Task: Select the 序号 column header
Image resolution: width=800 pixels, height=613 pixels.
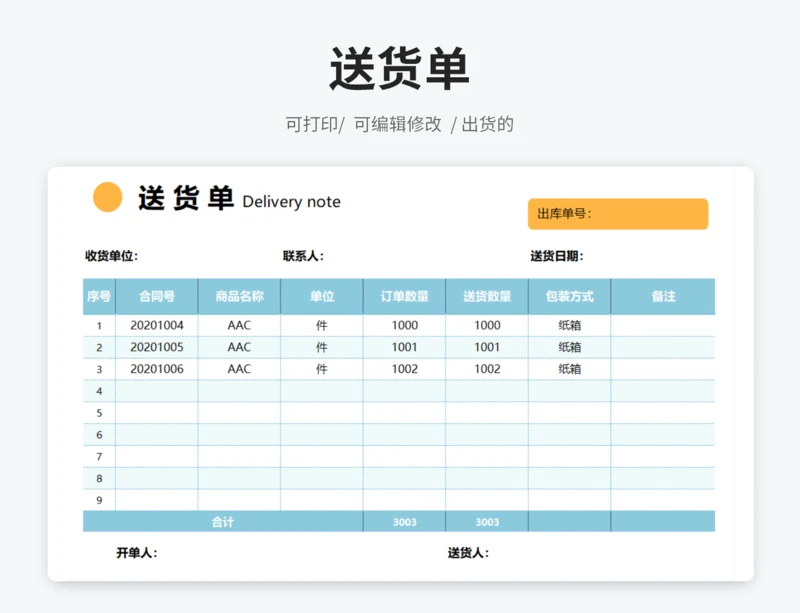Action: coord(99,296)
